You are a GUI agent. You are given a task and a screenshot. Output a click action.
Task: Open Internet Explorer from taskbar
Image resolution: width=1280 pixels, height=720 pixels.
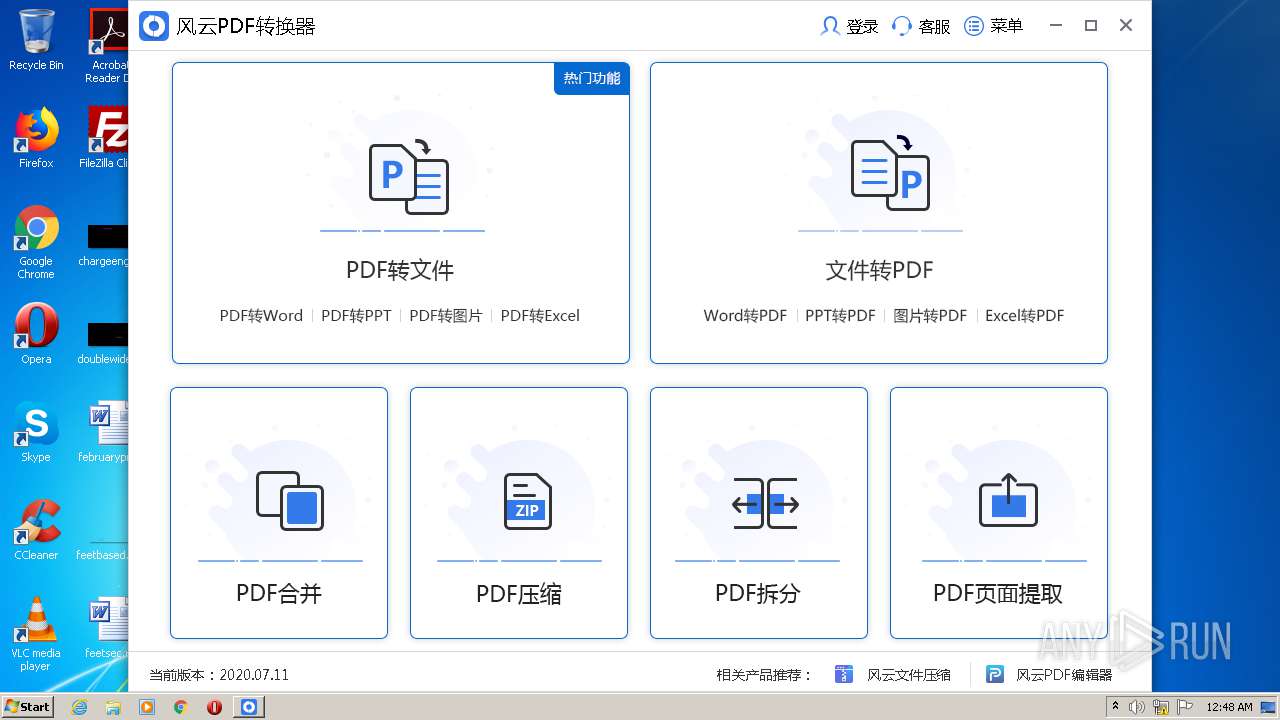[79, 707]
